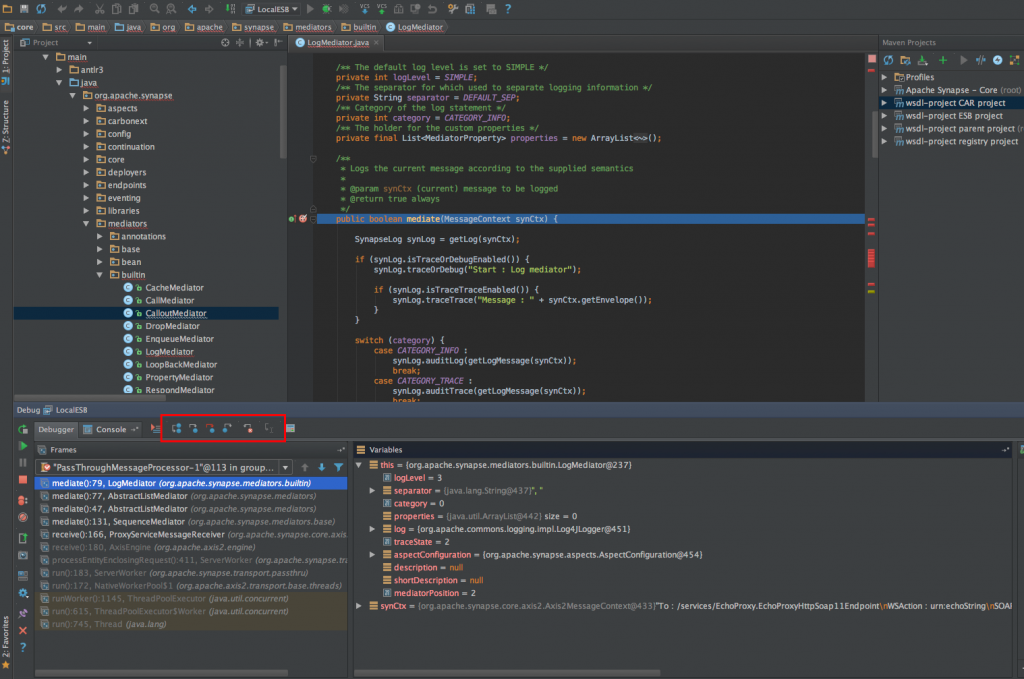This screenshot has width=1024, height=679.
Task: Open the LocalESB run configuration dropdown
Action: 272,9
